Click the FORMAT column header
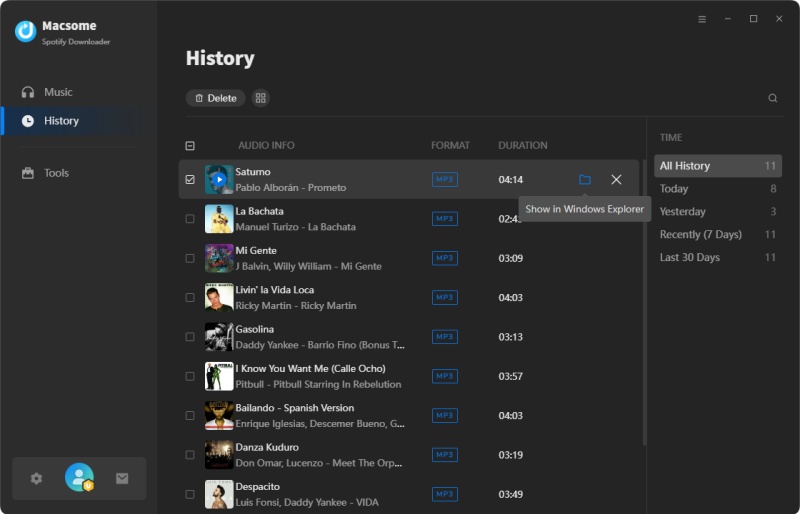The image size is (800, 514). pyautogui.click(x=450, y=145)
